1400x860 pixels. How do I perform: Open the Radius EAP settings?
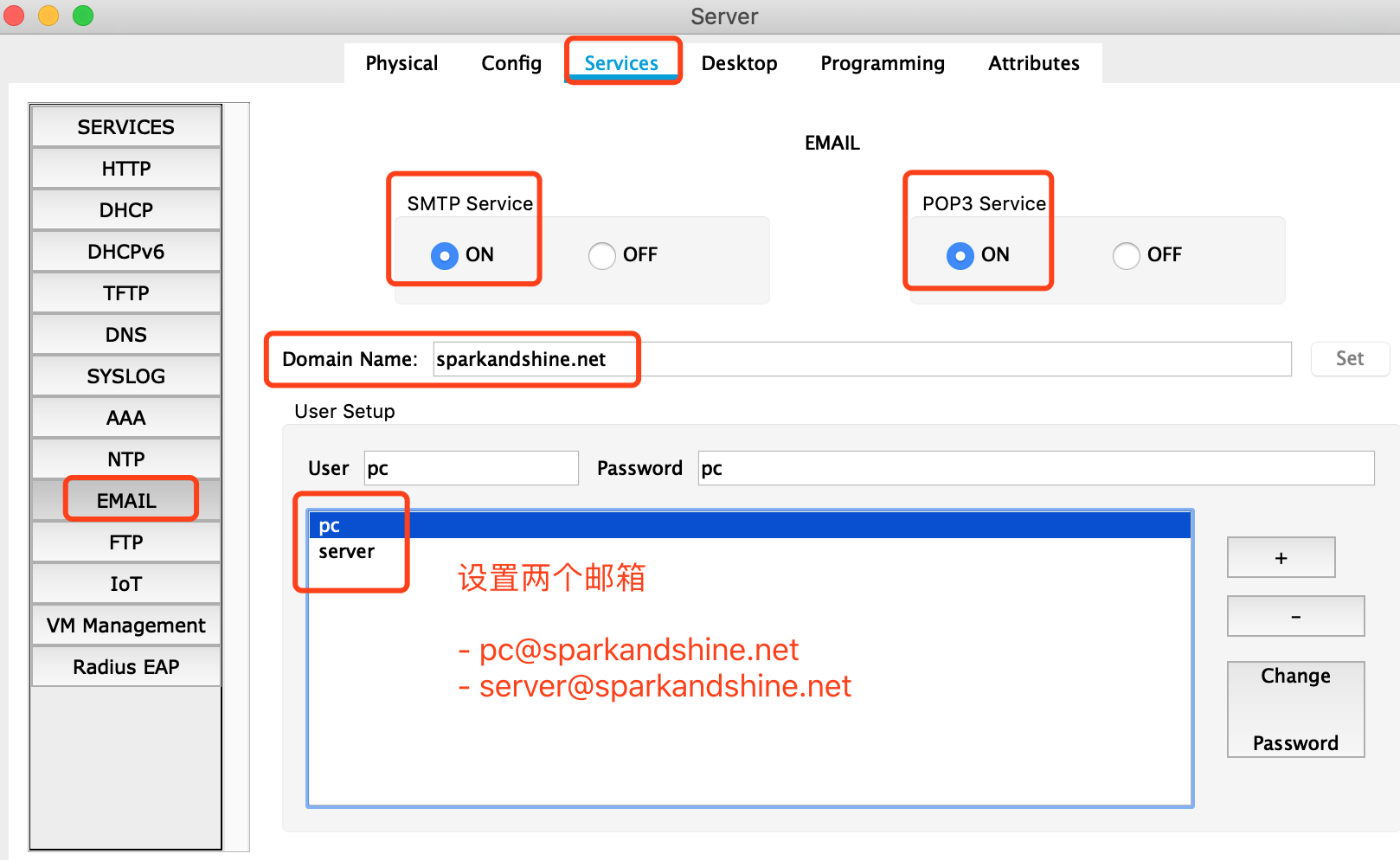click(x=125, y=666)
